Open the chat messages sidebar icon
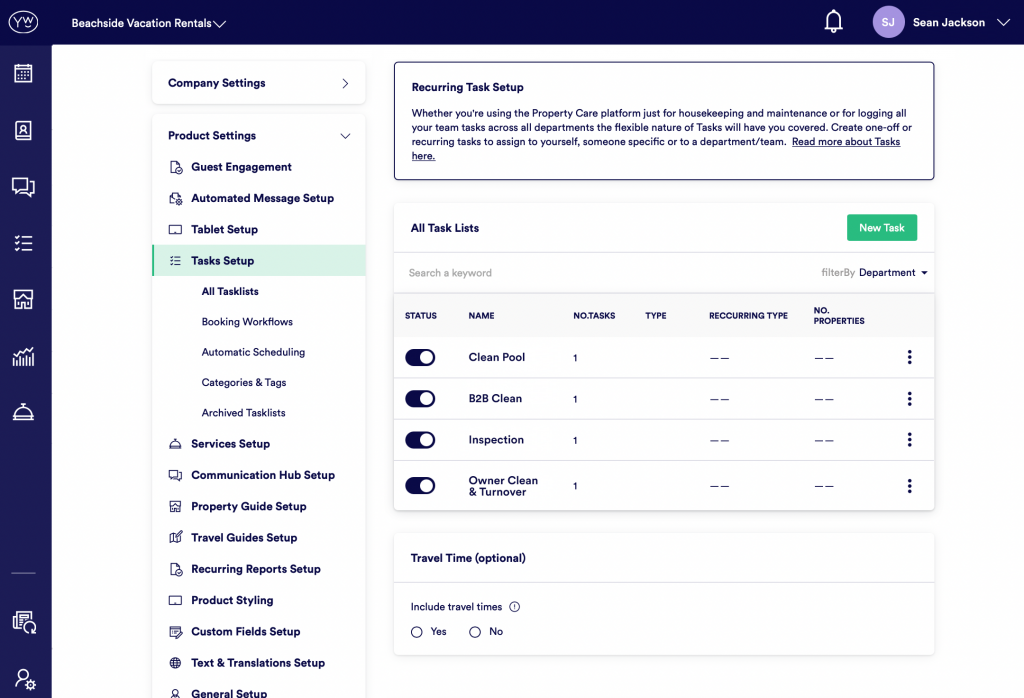Image resolution: width=1024 pixels, height=698 pixels. (23, 187)
